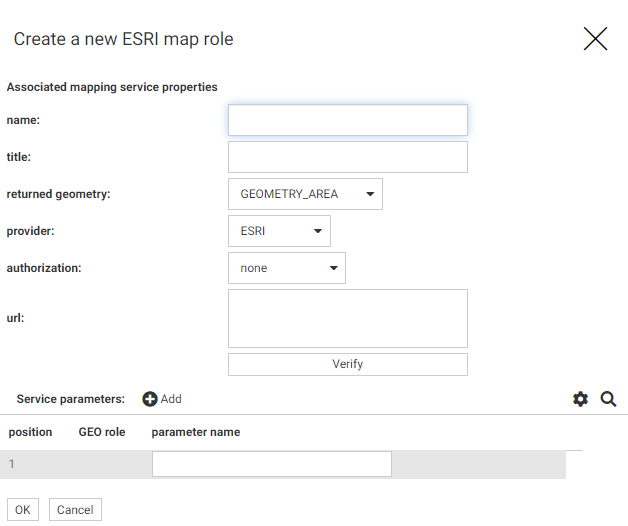628x526 pixels.
Task: Click the position column header
Action: point(30,432)
